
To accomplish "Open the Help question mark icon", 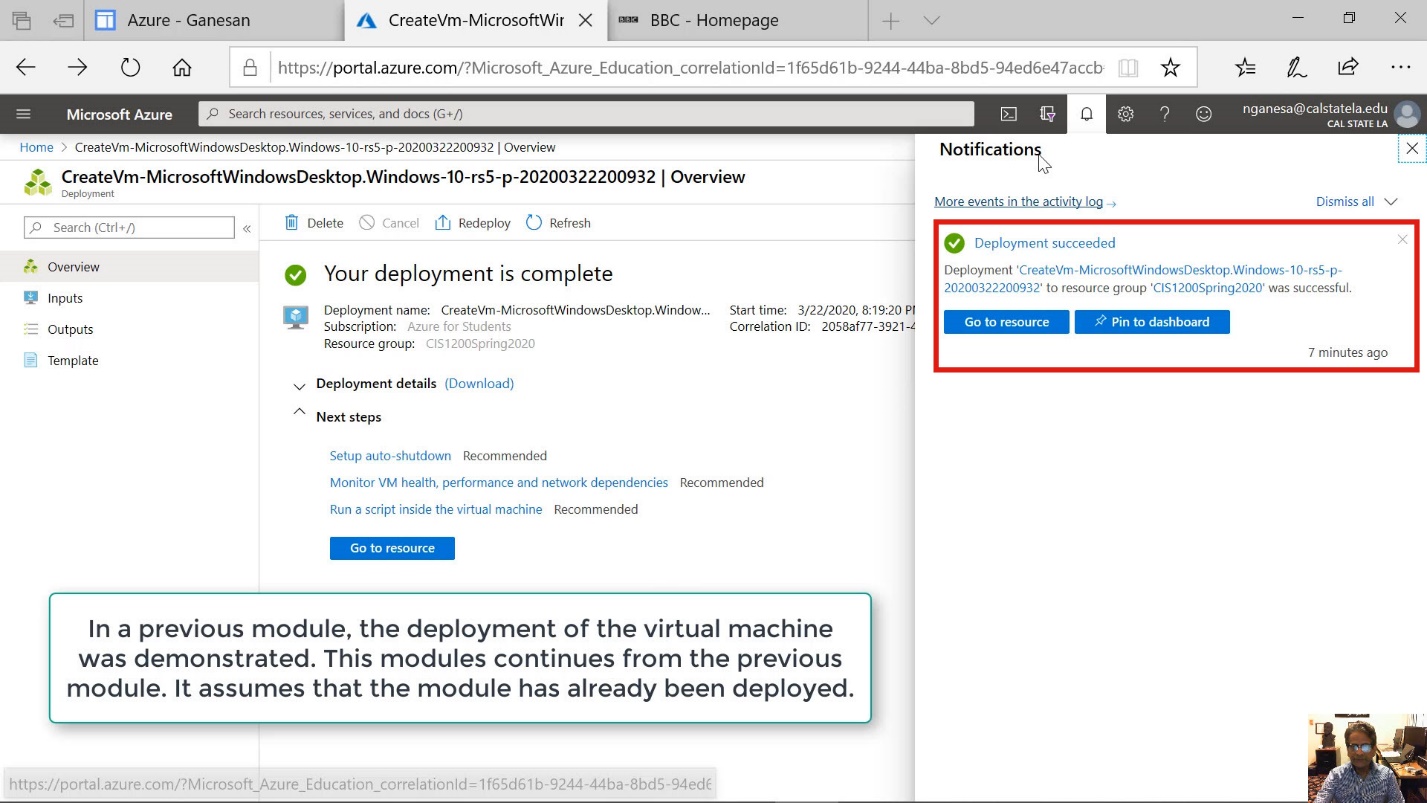I will click(1164, 114).
